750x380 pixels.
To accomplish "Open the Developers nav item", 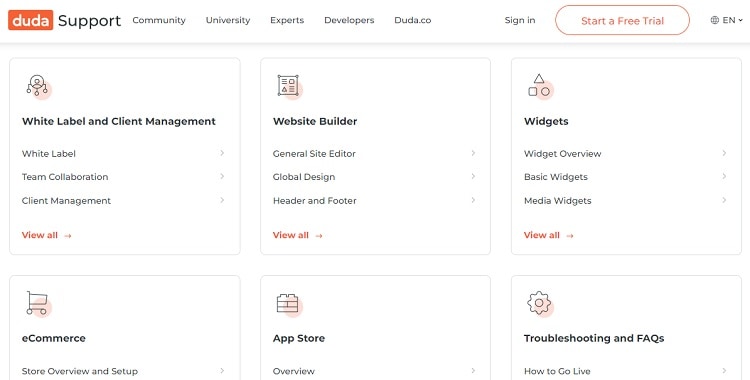I will coord(349,20).
